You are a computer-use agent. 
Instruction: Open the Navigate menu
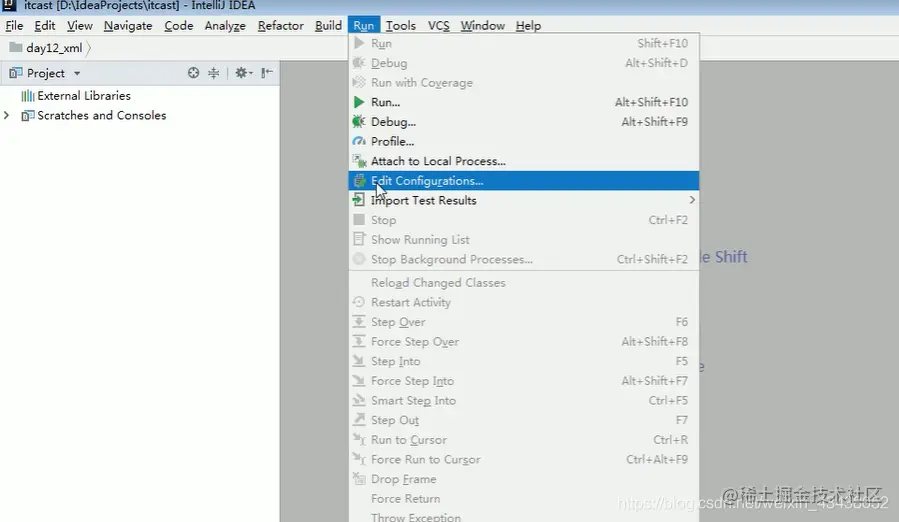coord(128,26)
